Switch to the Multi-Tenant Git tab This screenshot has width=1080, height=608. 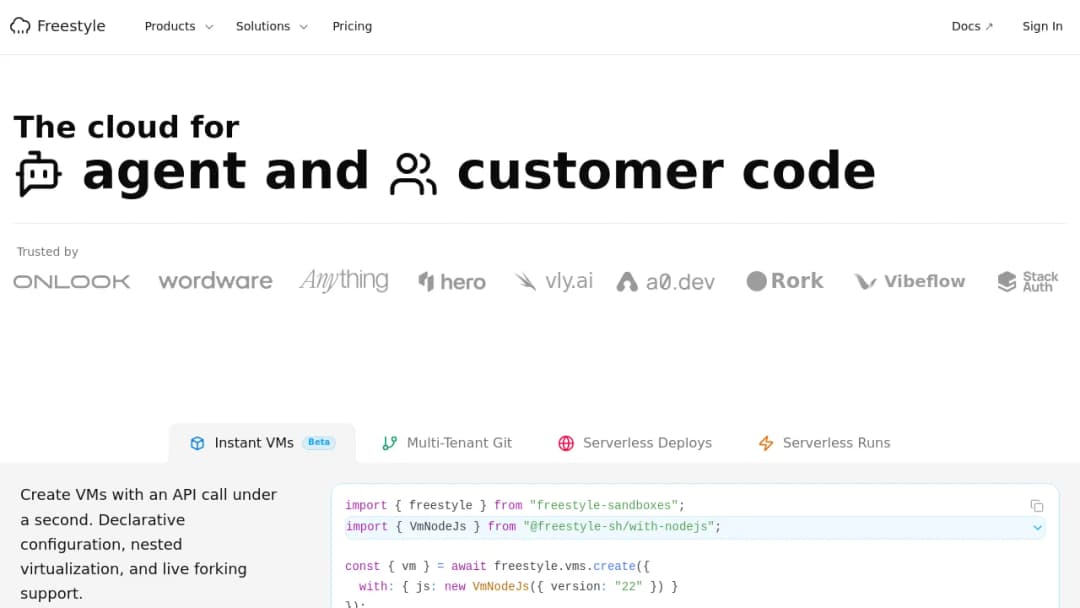(x=447, y=443)
